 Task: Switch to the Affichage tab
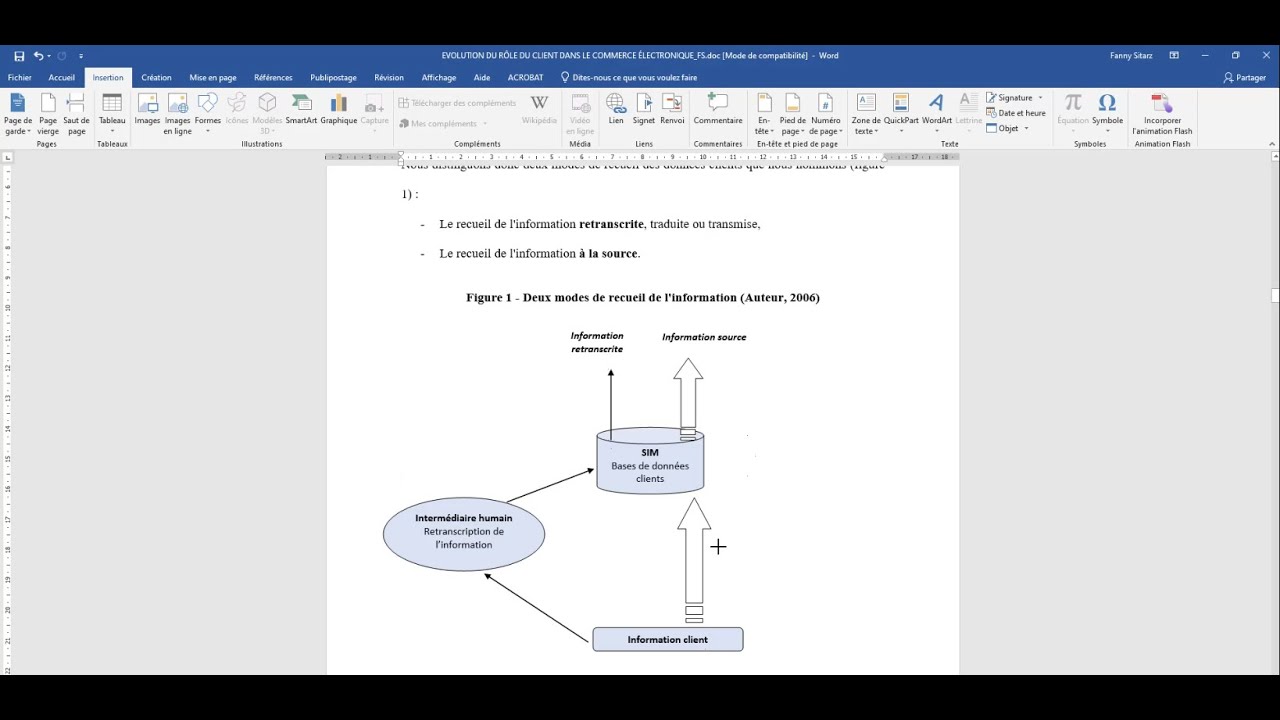click(439, 78)
